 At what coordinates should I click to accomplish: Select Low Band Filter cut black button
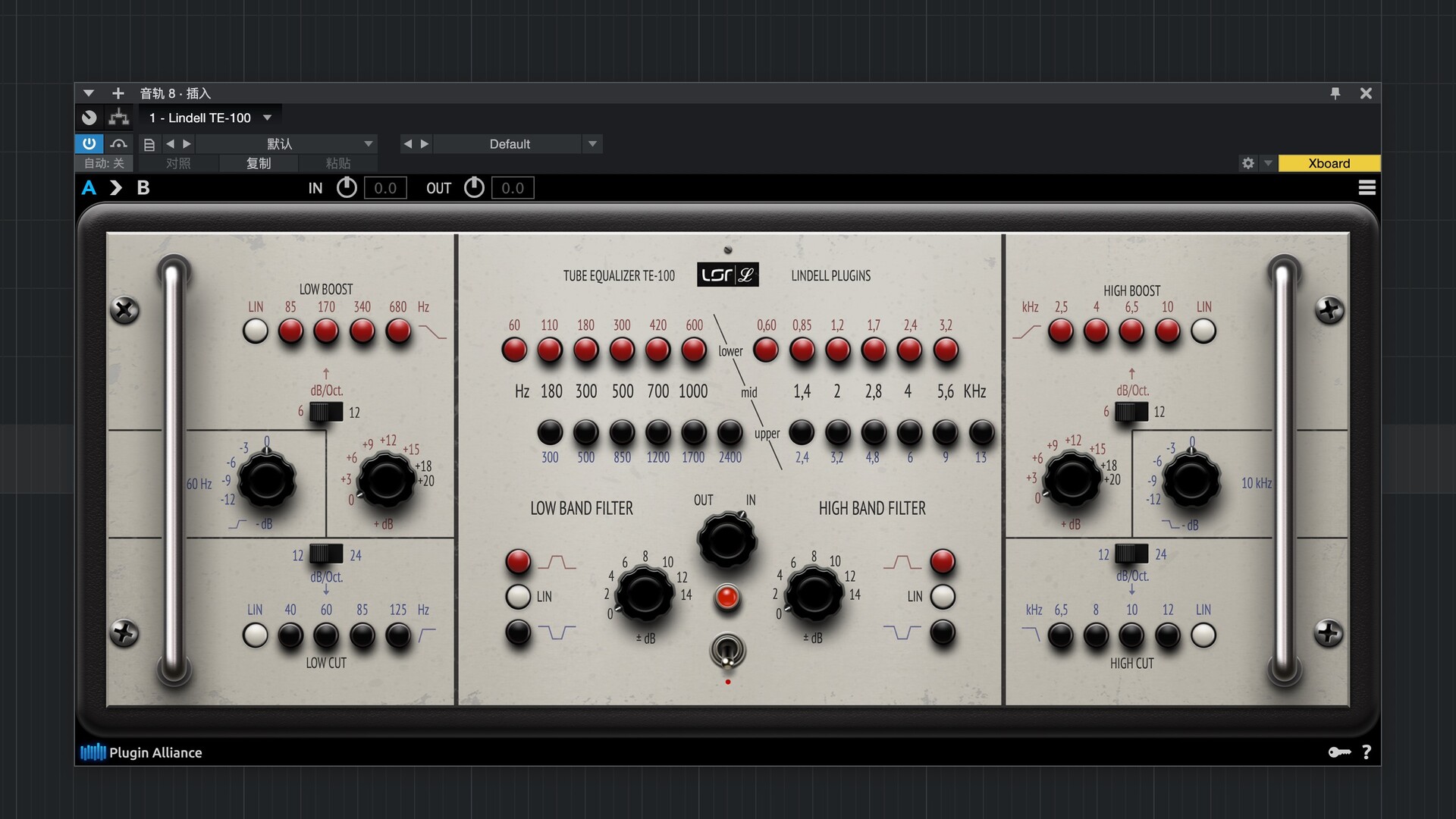point(518,632)
